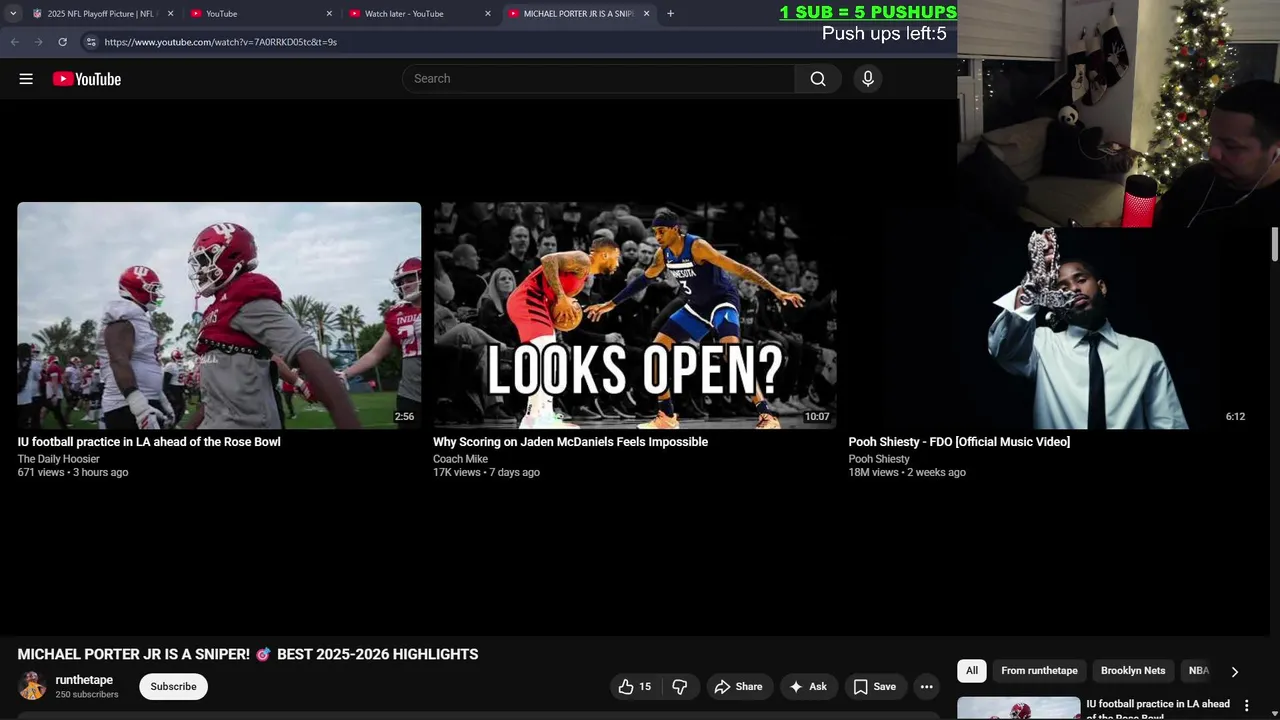Click the 671 views • 3 hours ago text

pos(73,472)
